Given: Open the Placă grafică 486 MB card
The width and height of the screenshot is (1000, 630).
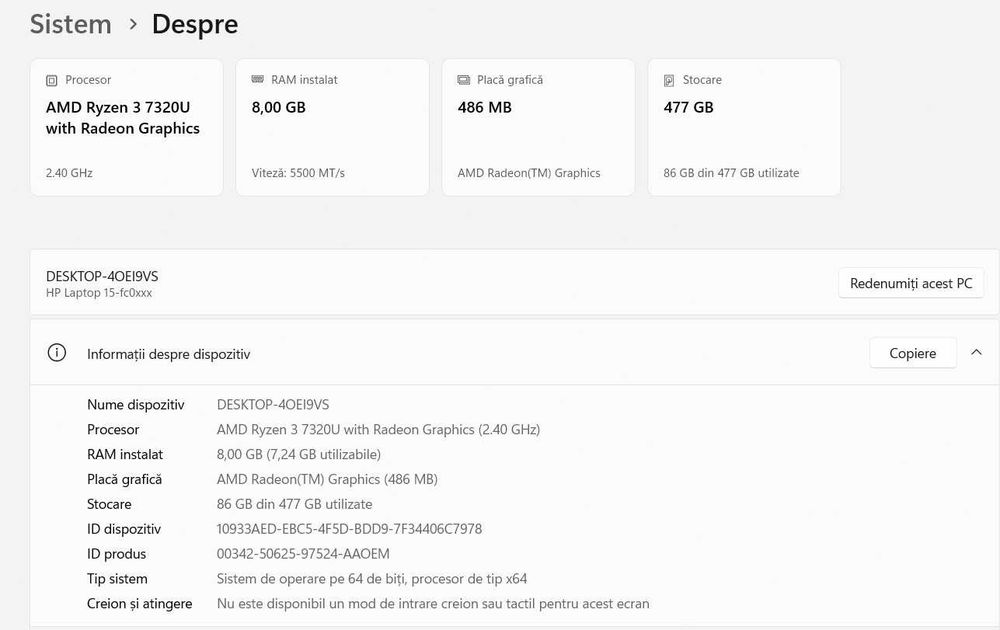Looking at the screenshot, I should 538,128.
